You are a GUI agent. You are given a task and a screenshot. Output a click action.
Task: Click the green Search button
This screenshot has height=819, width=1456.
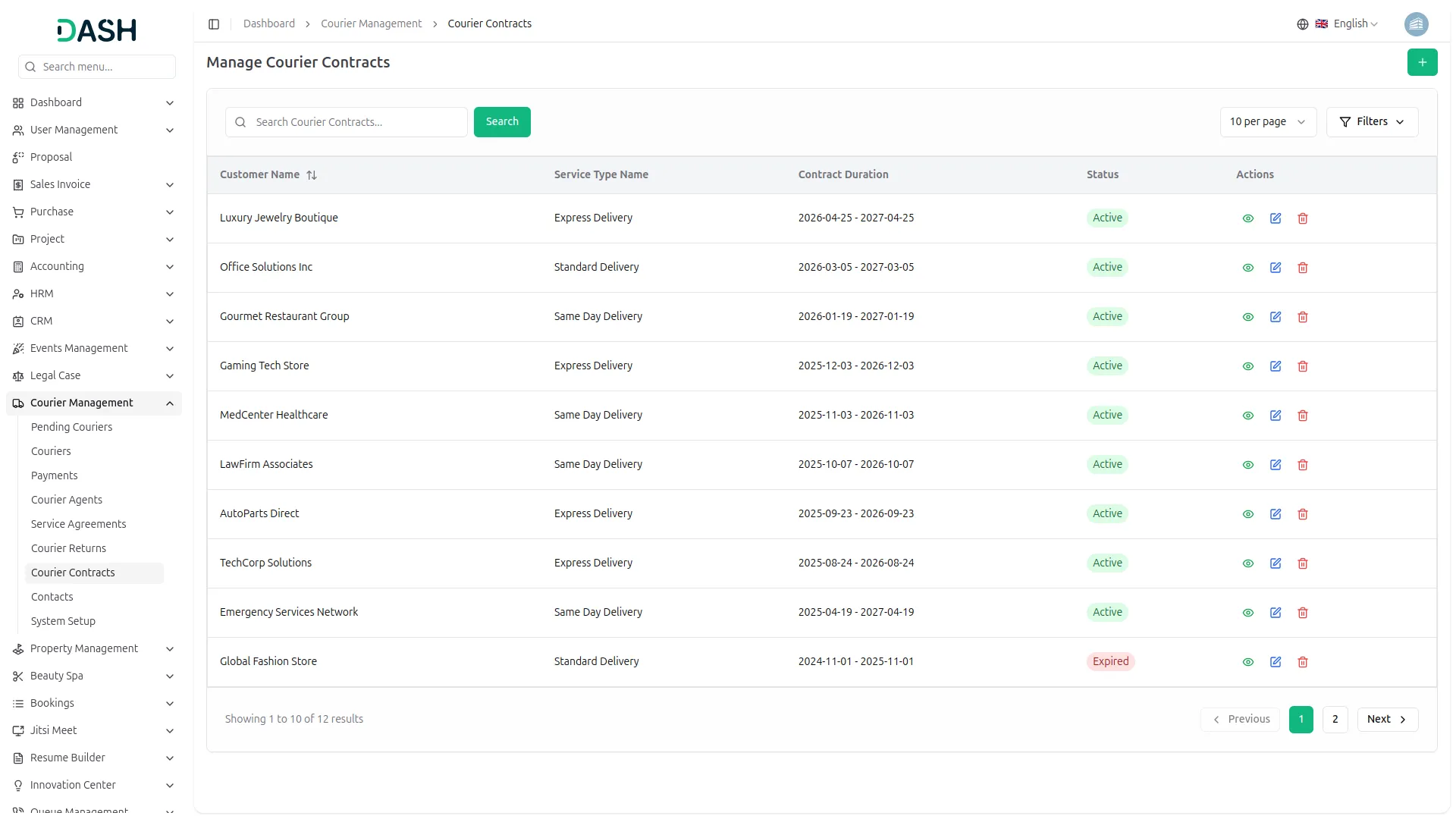pos(502,122)
